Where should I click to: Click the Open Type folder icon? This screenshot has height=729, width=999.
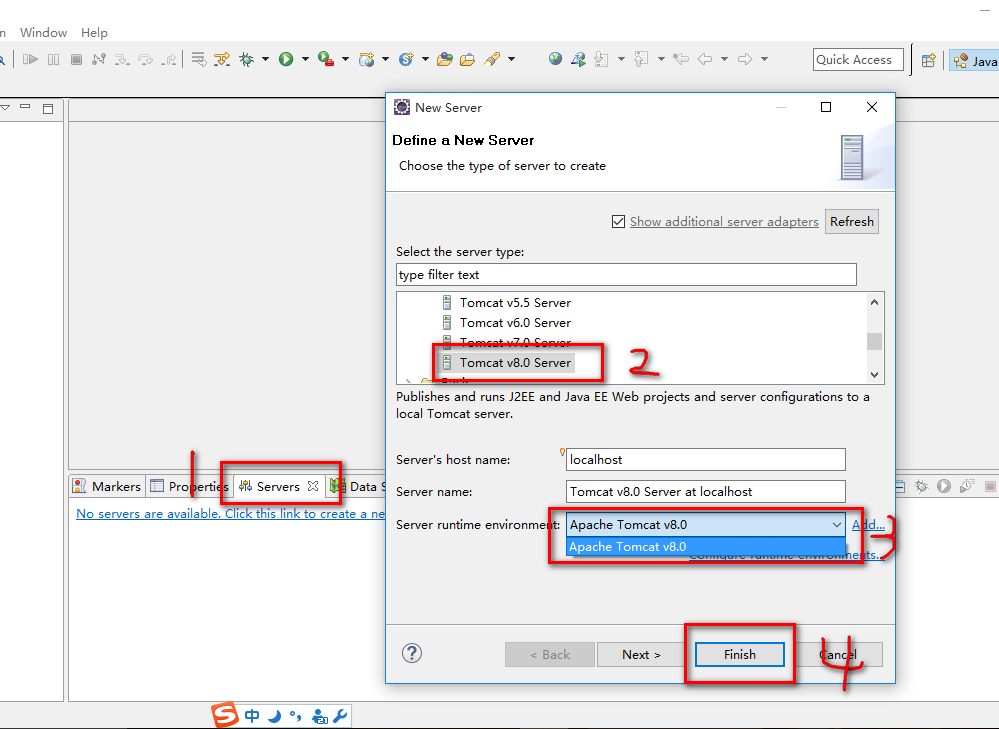coord(445,59)
